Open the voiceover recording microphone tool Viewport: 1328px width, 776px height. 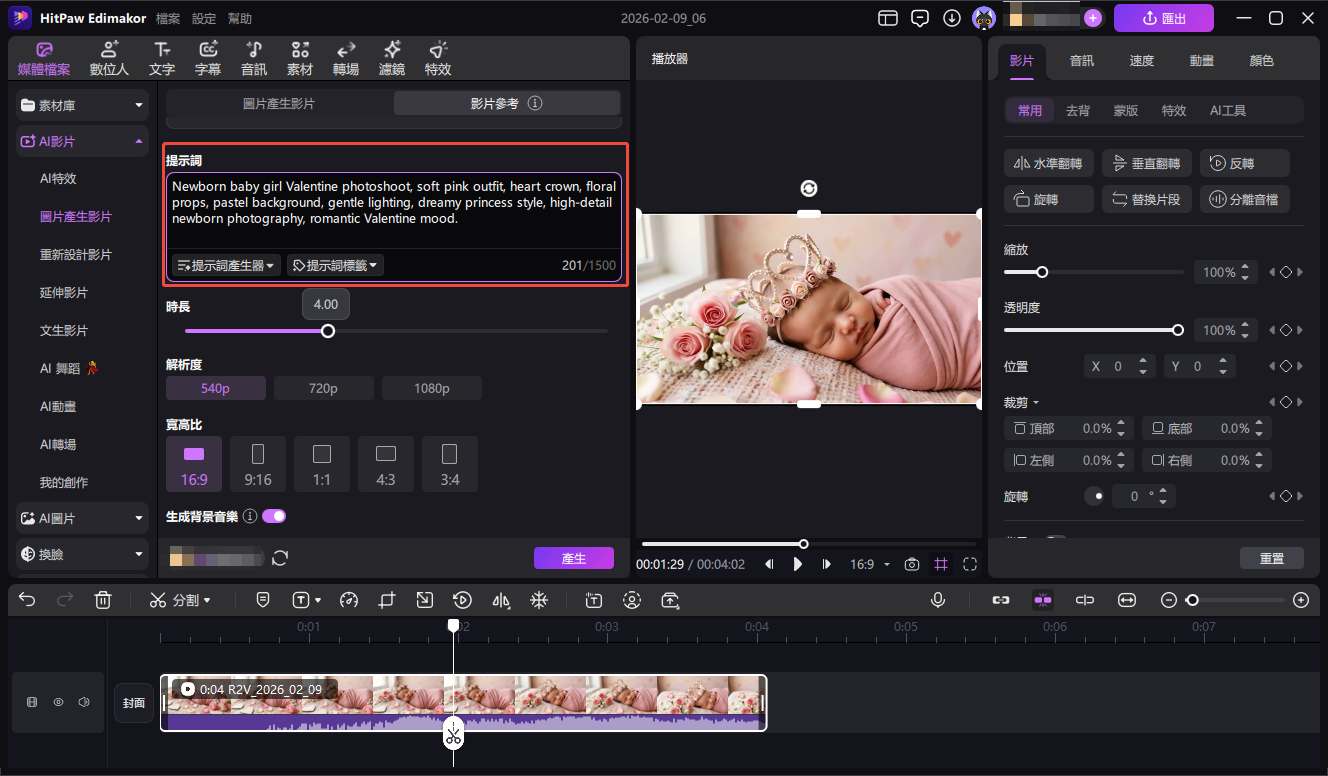coord(937,599)
